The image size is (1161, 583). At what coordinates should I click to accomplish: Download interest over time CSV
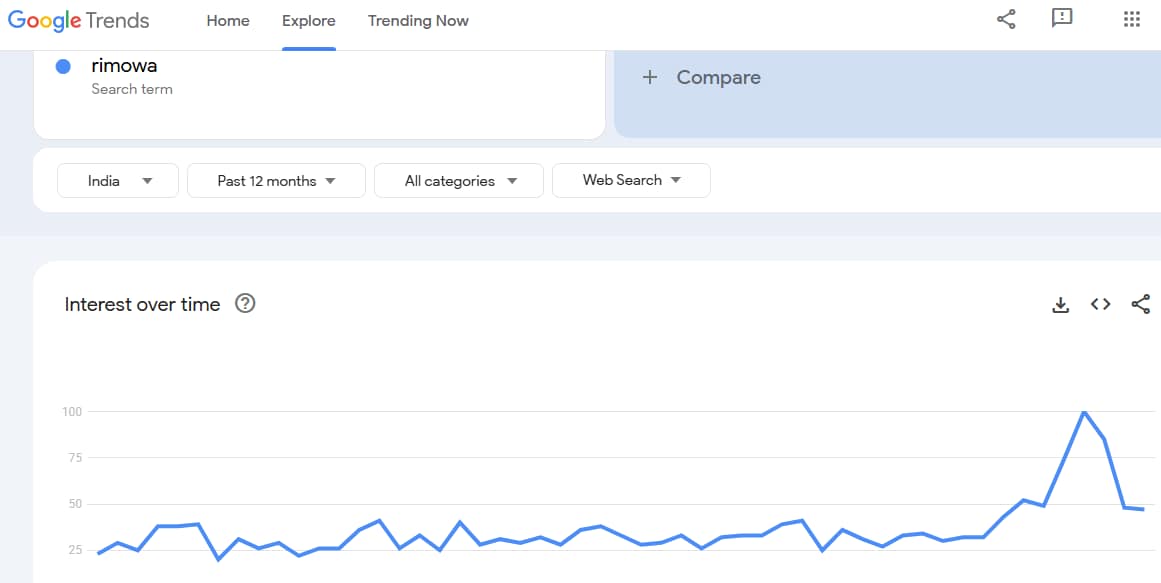[x=1061, y=305]
